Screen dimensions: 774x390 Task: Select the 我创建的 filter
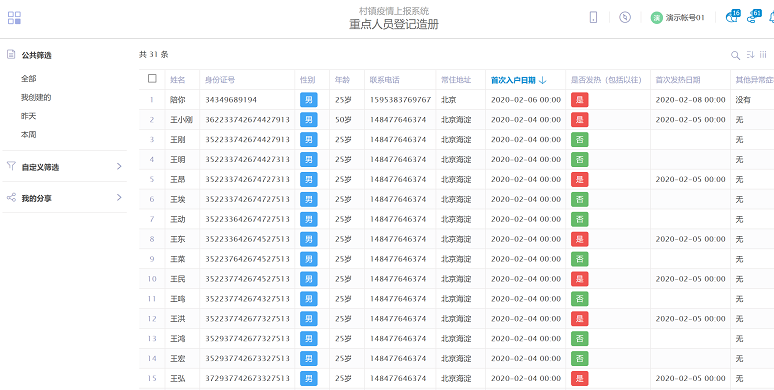click(36, 97)
